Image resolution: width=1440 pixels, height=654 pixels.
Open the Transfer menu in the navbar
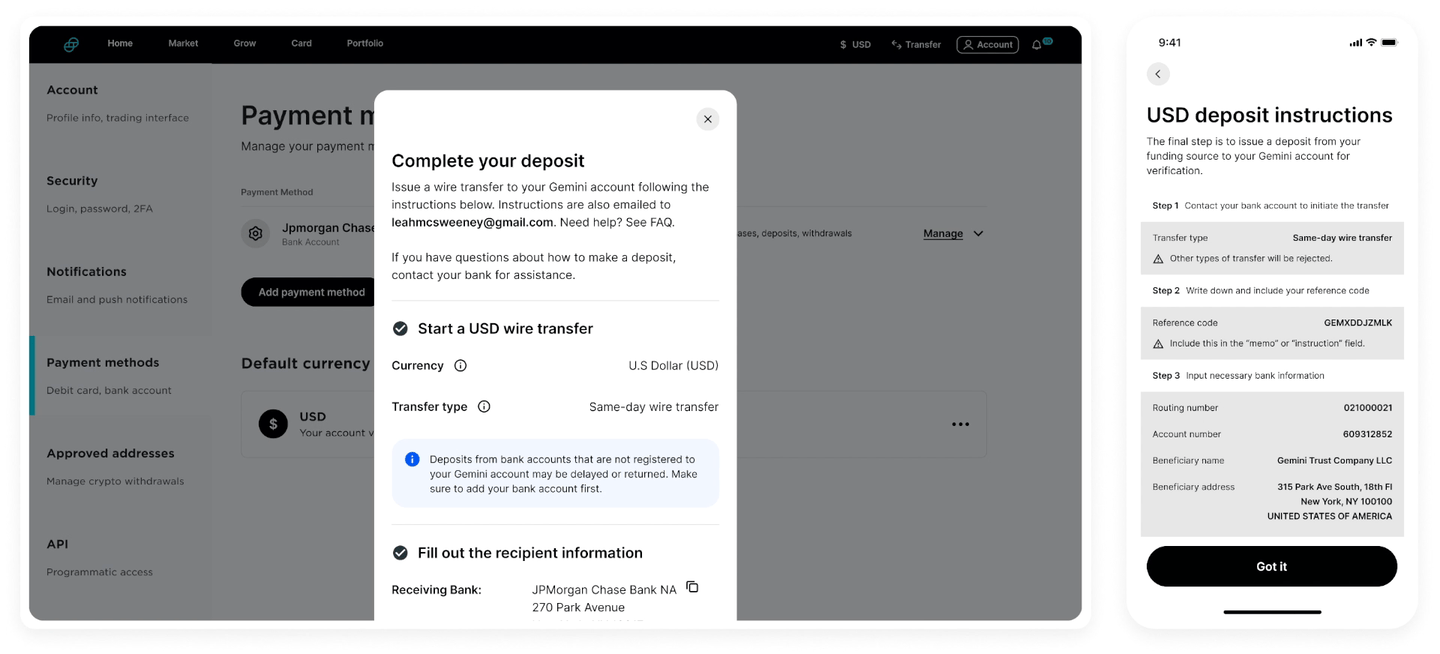click(916, 45)
